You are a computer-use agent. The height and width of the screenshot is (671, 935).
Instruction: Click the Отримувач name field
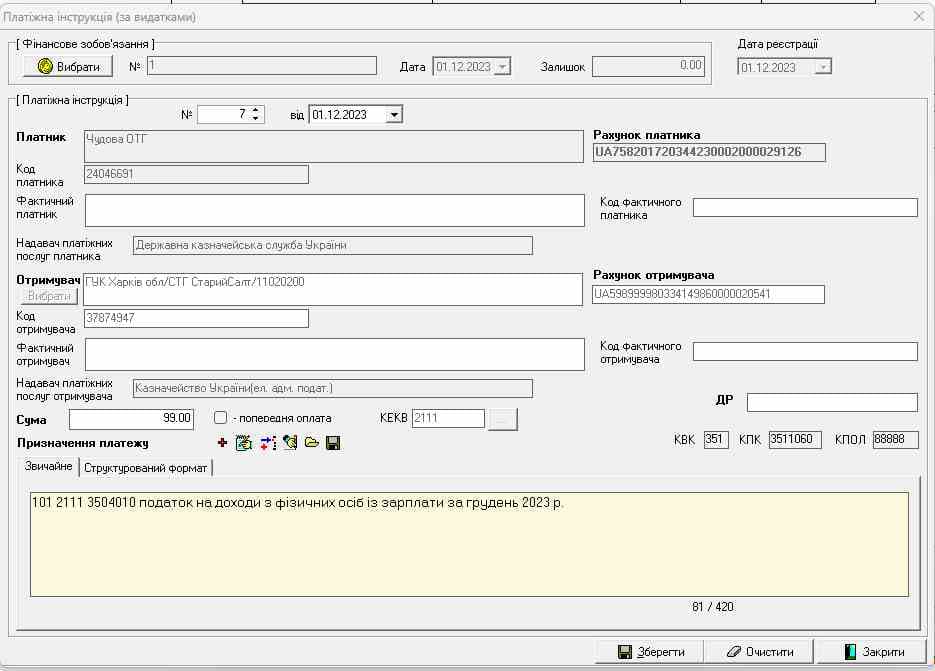(333, 289)
